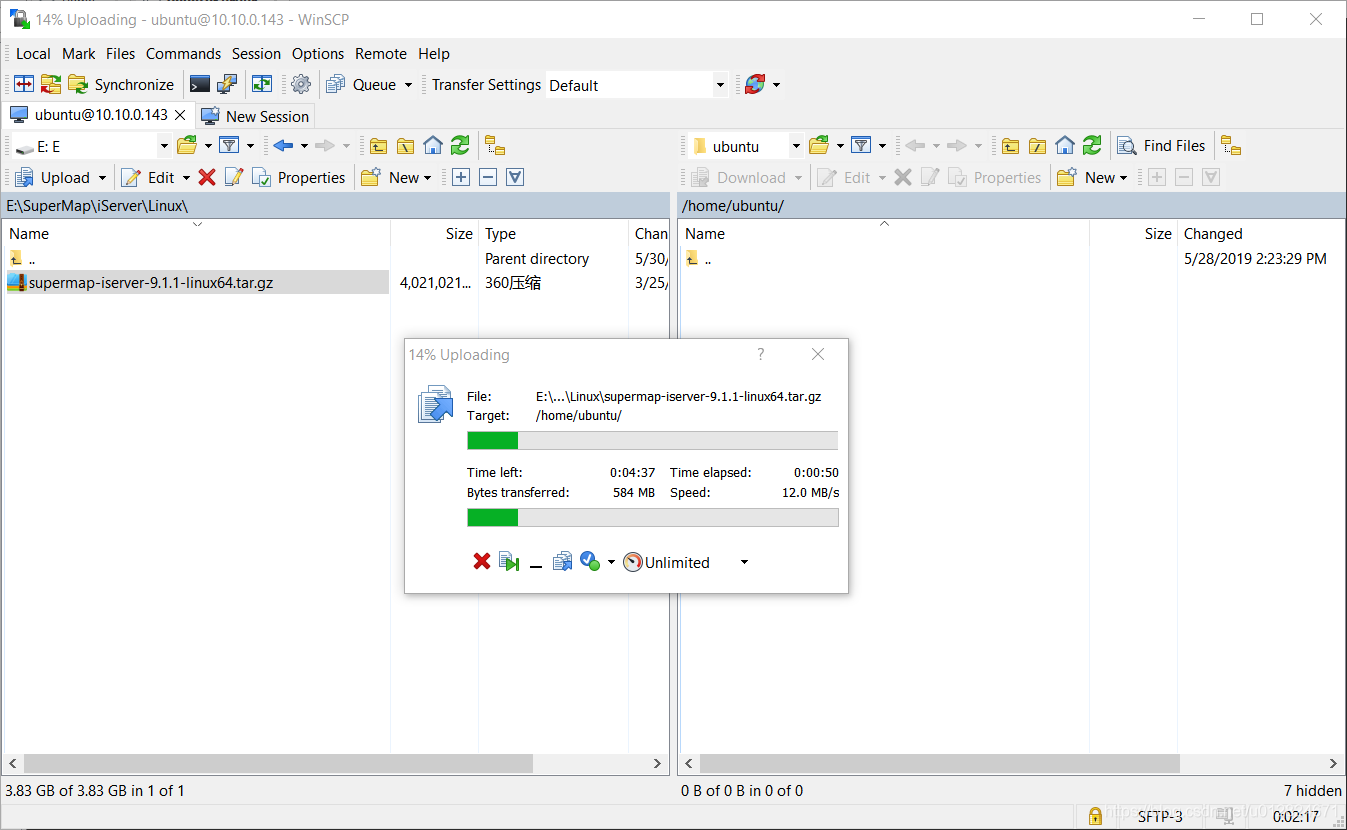Click the local Rename icon
Image resolution: width=1347 pixels, height=830 pixels.
pyautogui.click(x=234, y=177)
